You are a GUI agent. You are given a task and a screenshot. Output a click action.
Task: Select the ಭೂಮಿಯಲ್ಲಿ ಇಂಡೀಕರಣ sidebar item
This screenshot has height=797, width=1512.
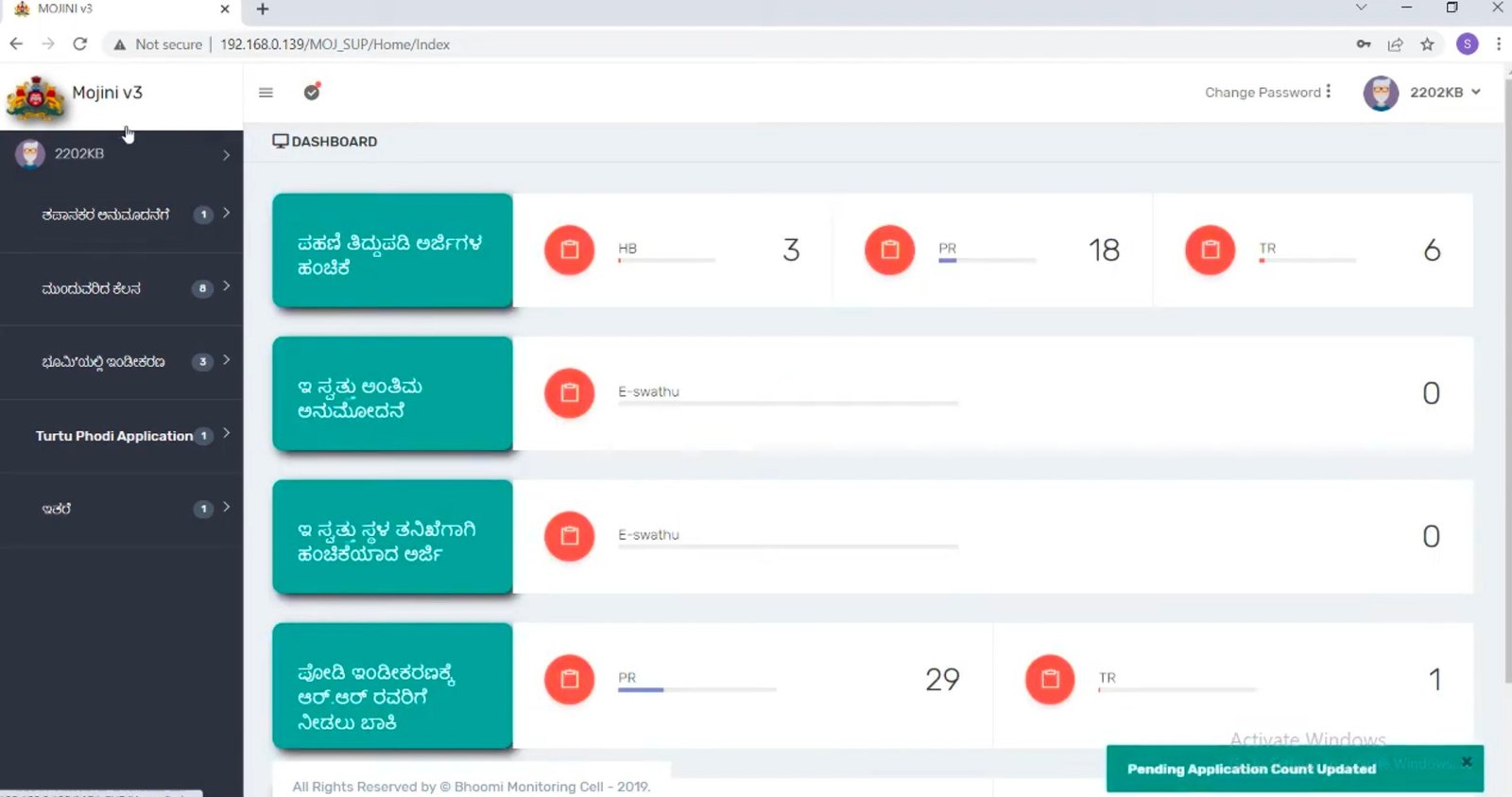pyautogui.click(x=121, y=362)
